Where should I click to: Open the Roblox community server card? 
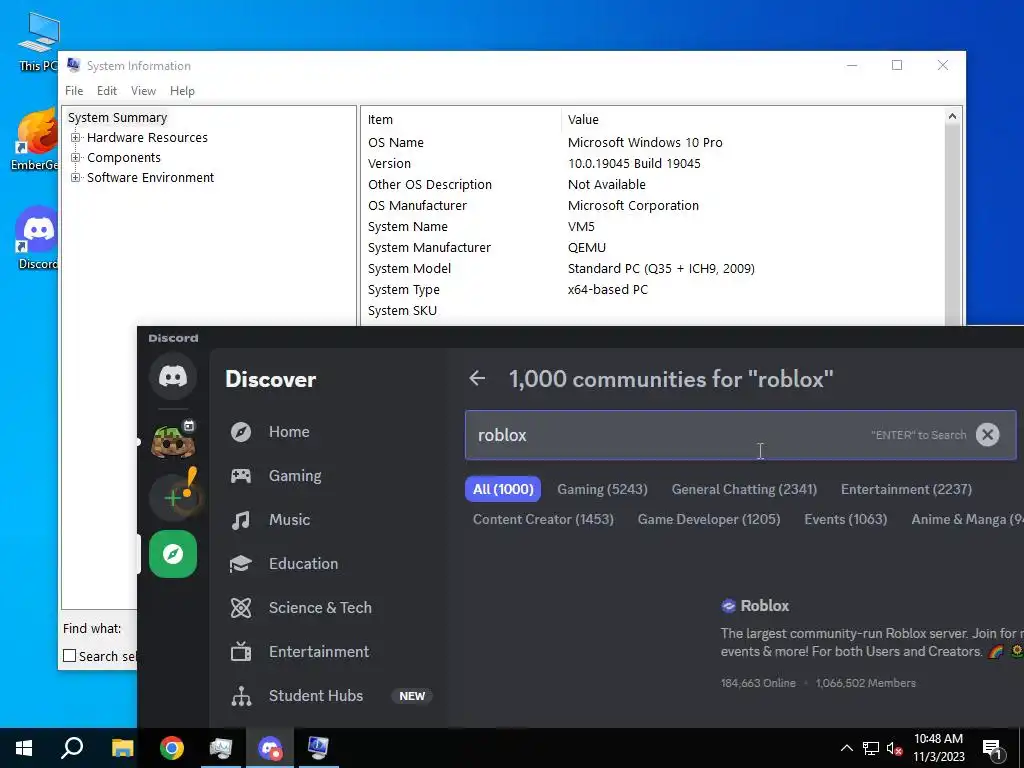point(872,643)
